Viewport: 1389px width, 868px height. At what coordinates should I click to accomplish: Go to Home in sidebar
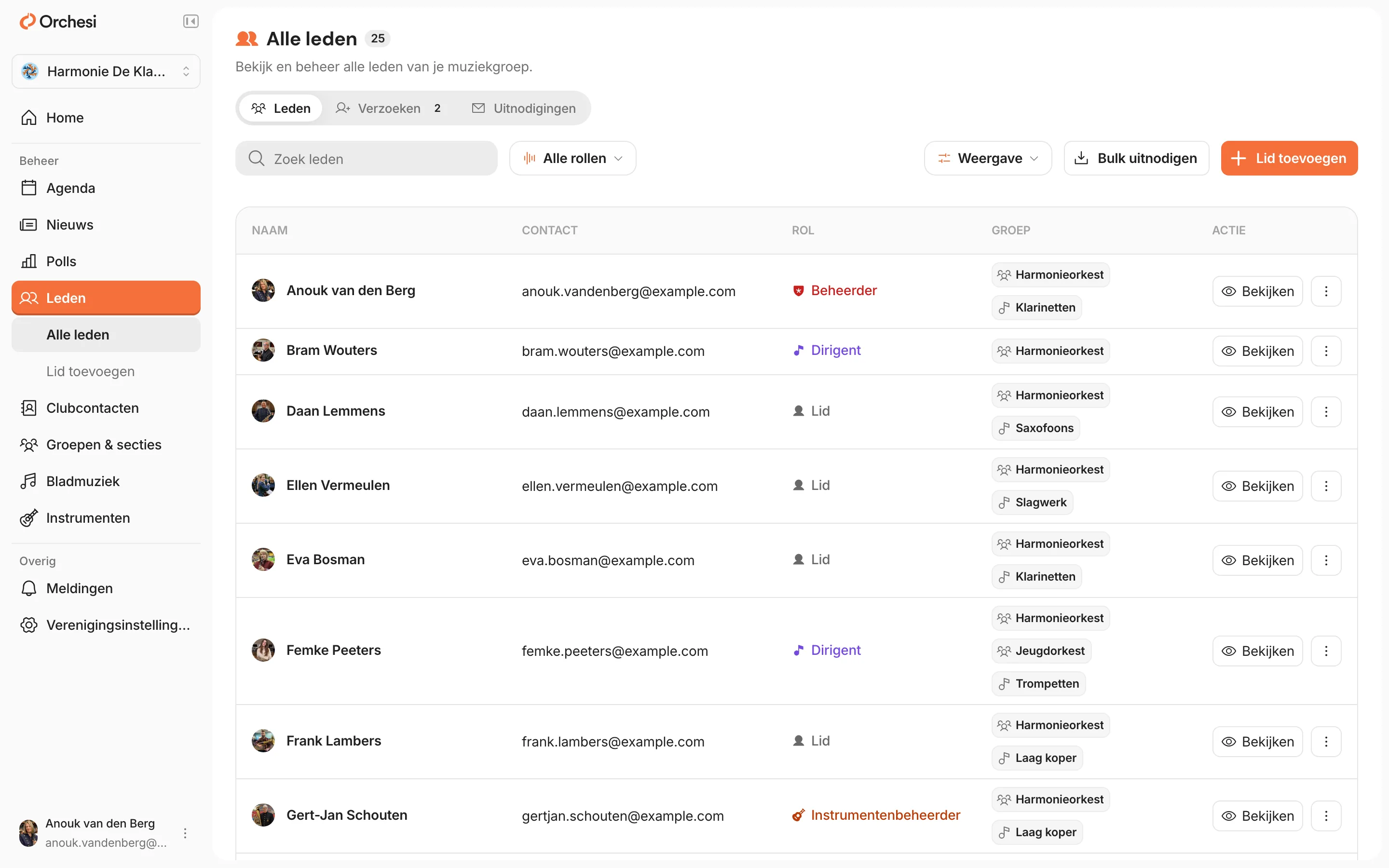click(x=106, y=118)
